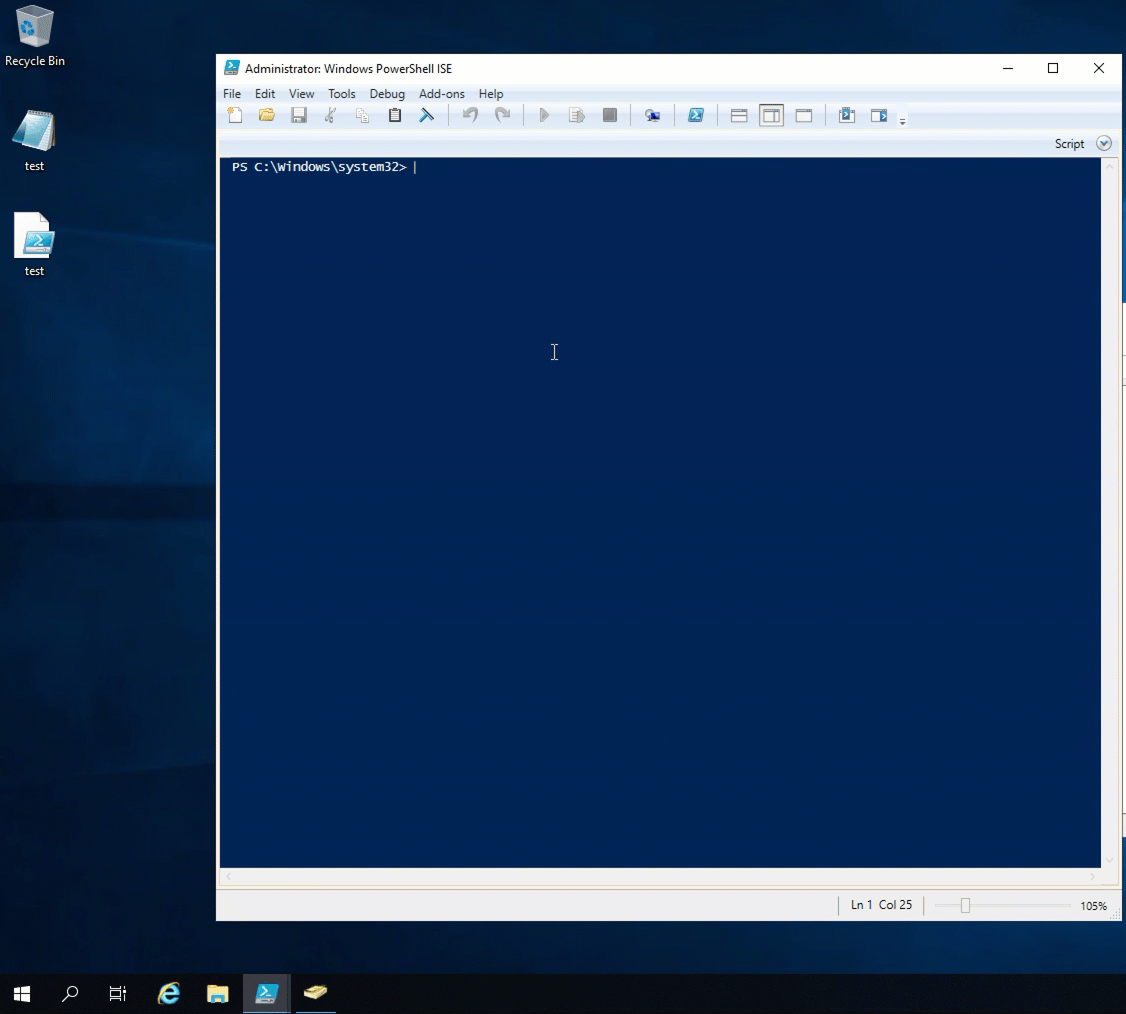This screenshot has height=1014, width=1126.
Task: Open the Debug menu
Action: coord(387,93)
